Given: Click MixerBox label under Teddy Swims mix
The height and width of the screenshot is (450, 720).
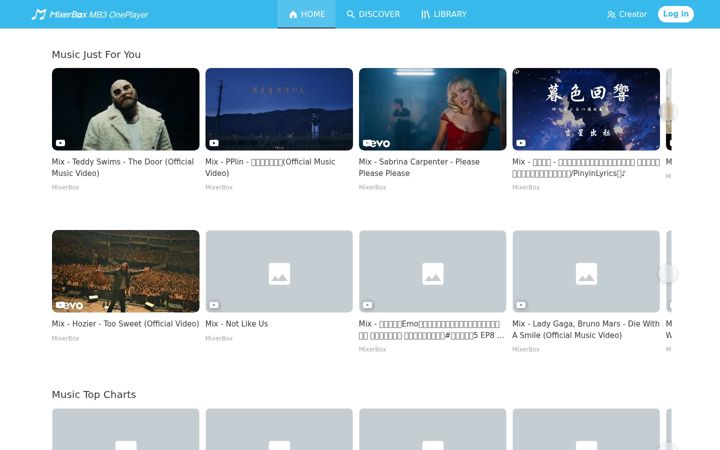Looking at the screenshot, I should pos(66,187).
